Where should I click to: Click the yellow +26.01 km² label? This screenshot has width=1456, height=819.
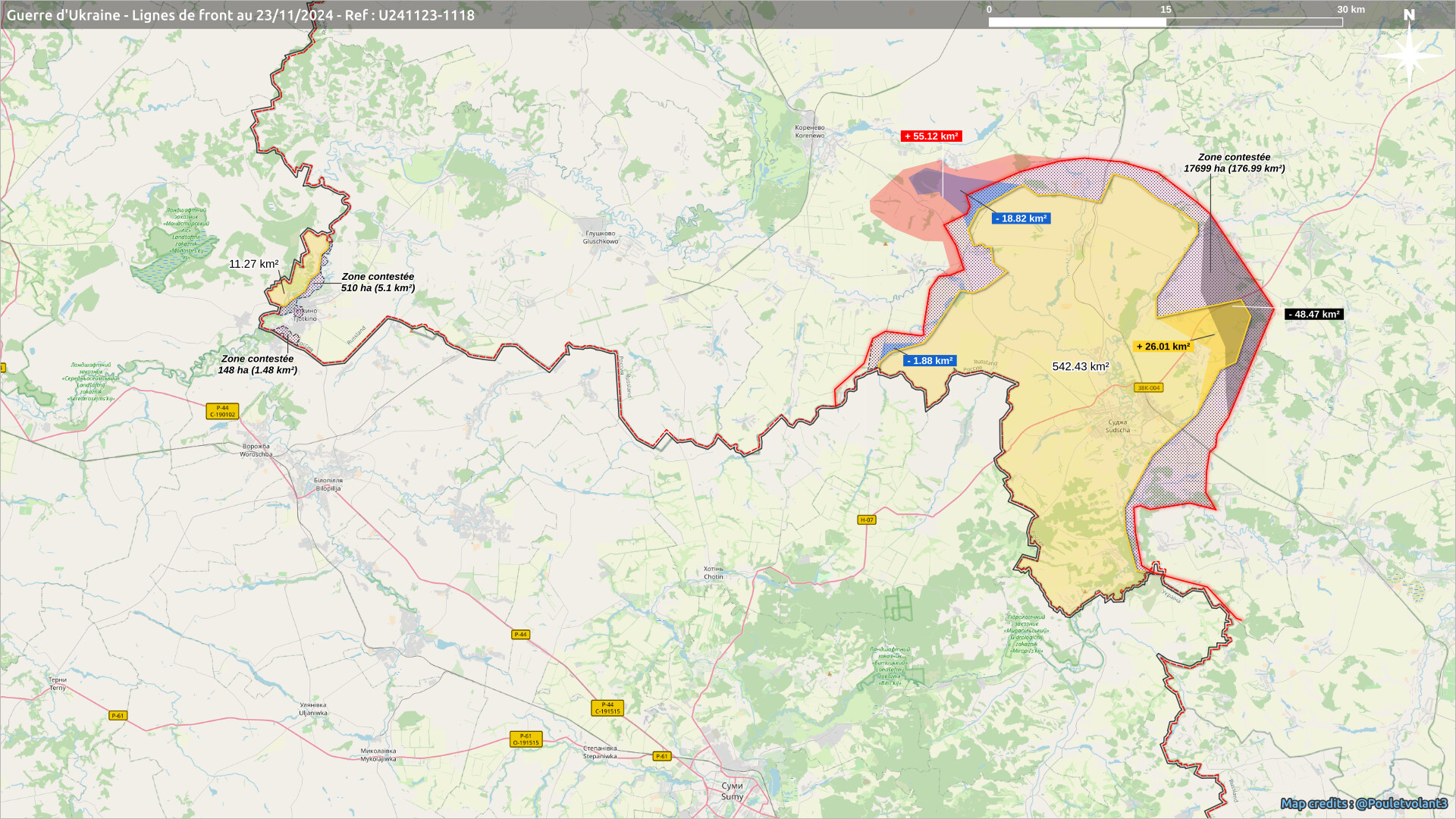(1163, 347)
